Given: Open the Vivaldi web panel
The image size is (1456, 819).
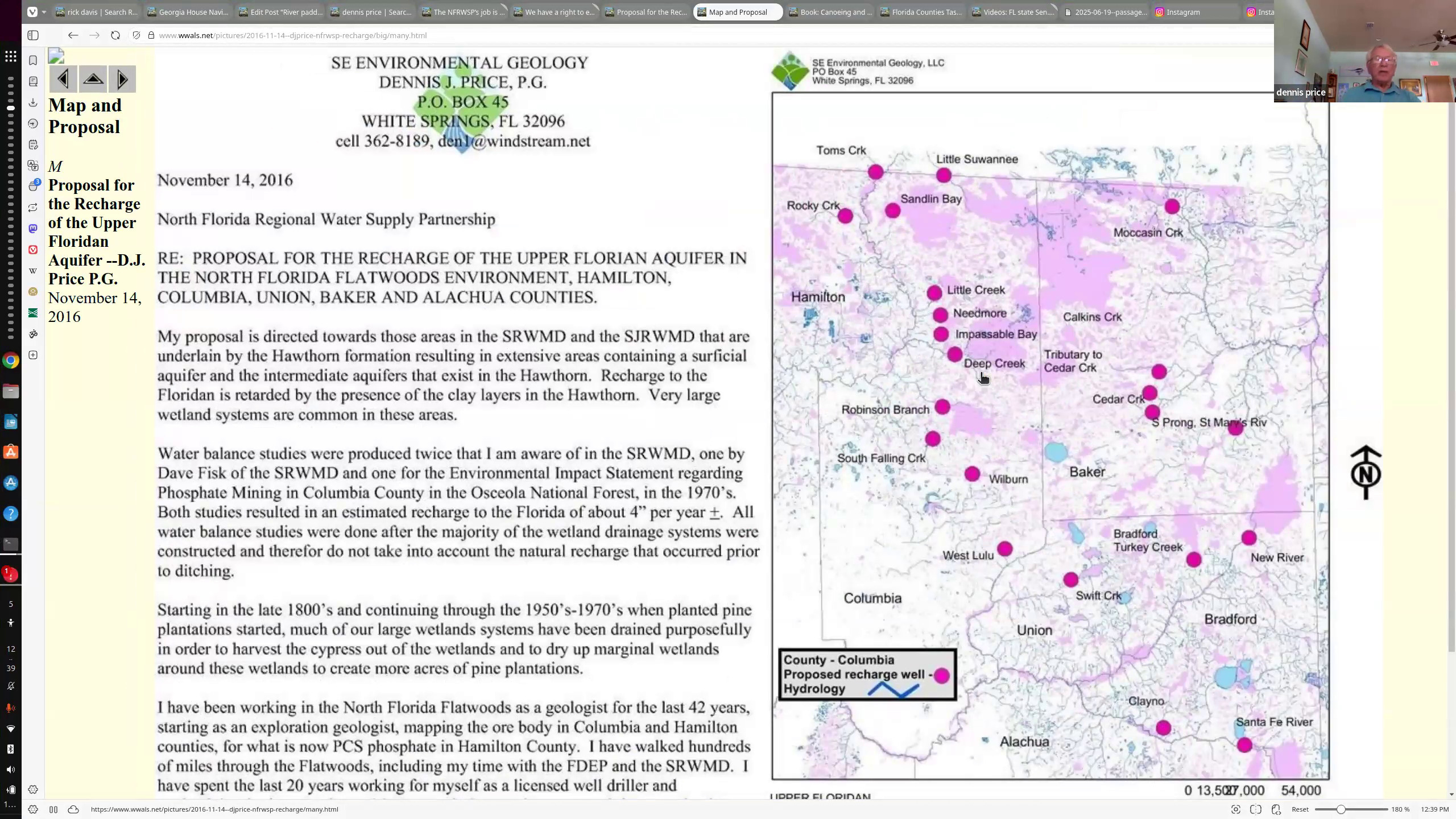Looking at the screenshot, I should [33, 250].
